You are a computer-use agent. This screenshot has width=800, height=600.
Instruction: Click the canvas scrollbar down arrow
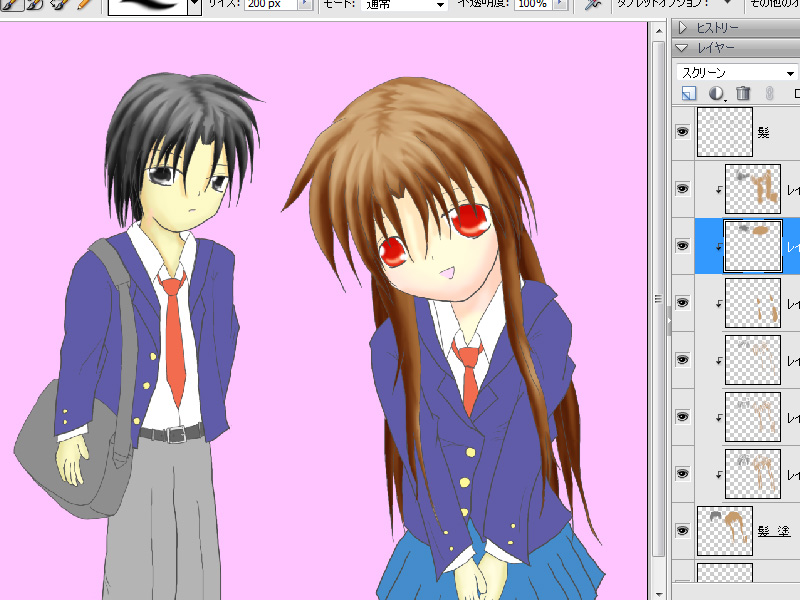(x=659, y=594)
